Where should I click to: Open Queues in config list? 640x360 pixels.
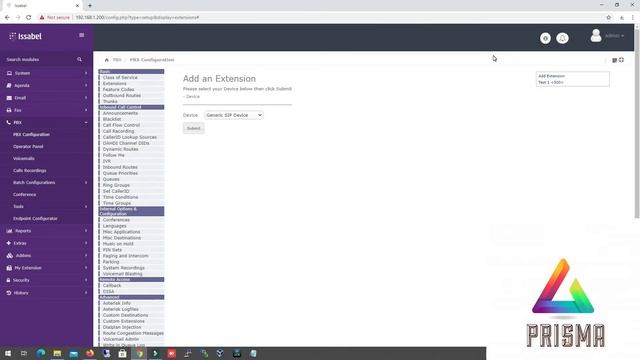(x=111, y=179)
